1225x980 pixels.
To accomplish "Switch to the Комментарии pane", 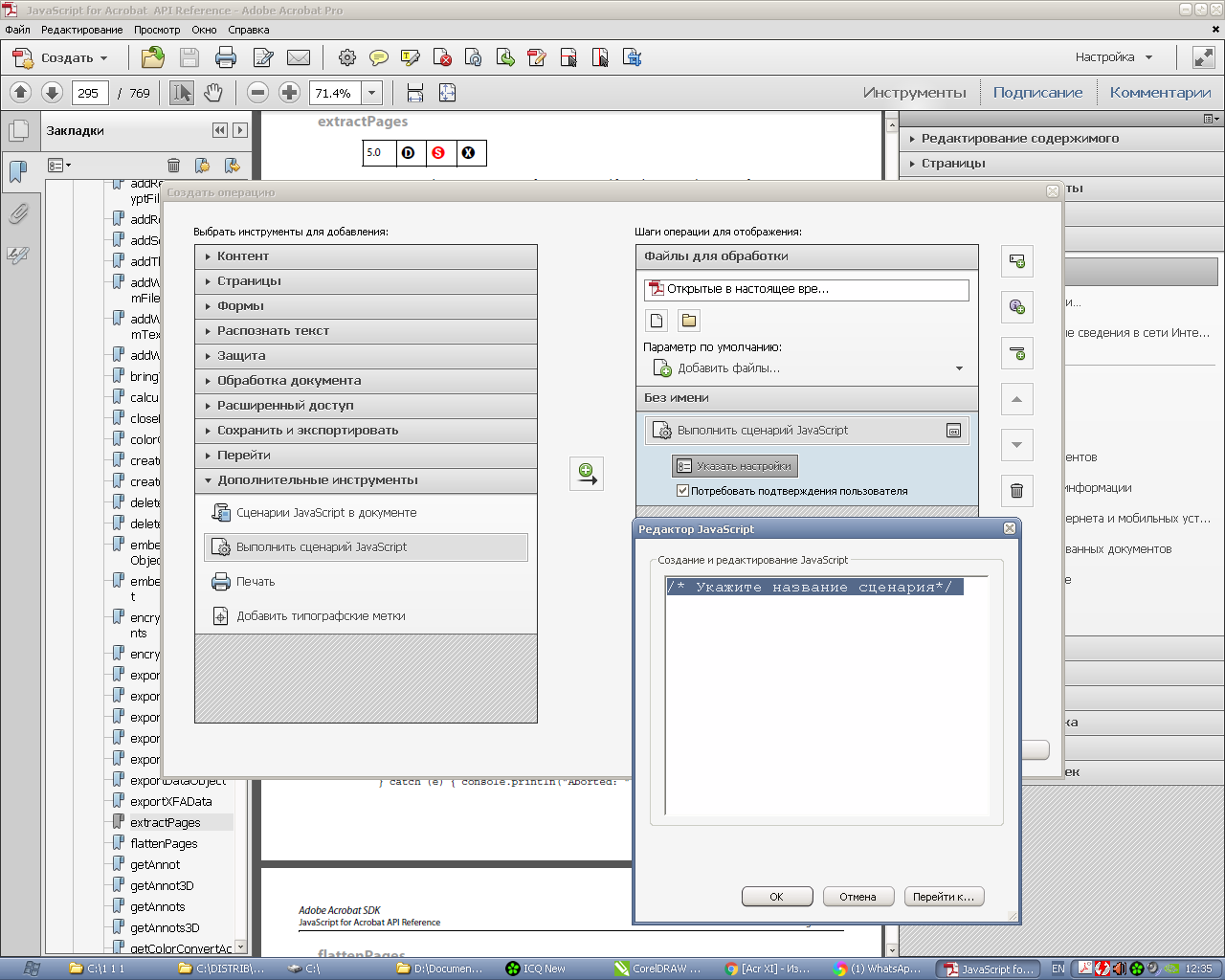I will pos(1160,93).
